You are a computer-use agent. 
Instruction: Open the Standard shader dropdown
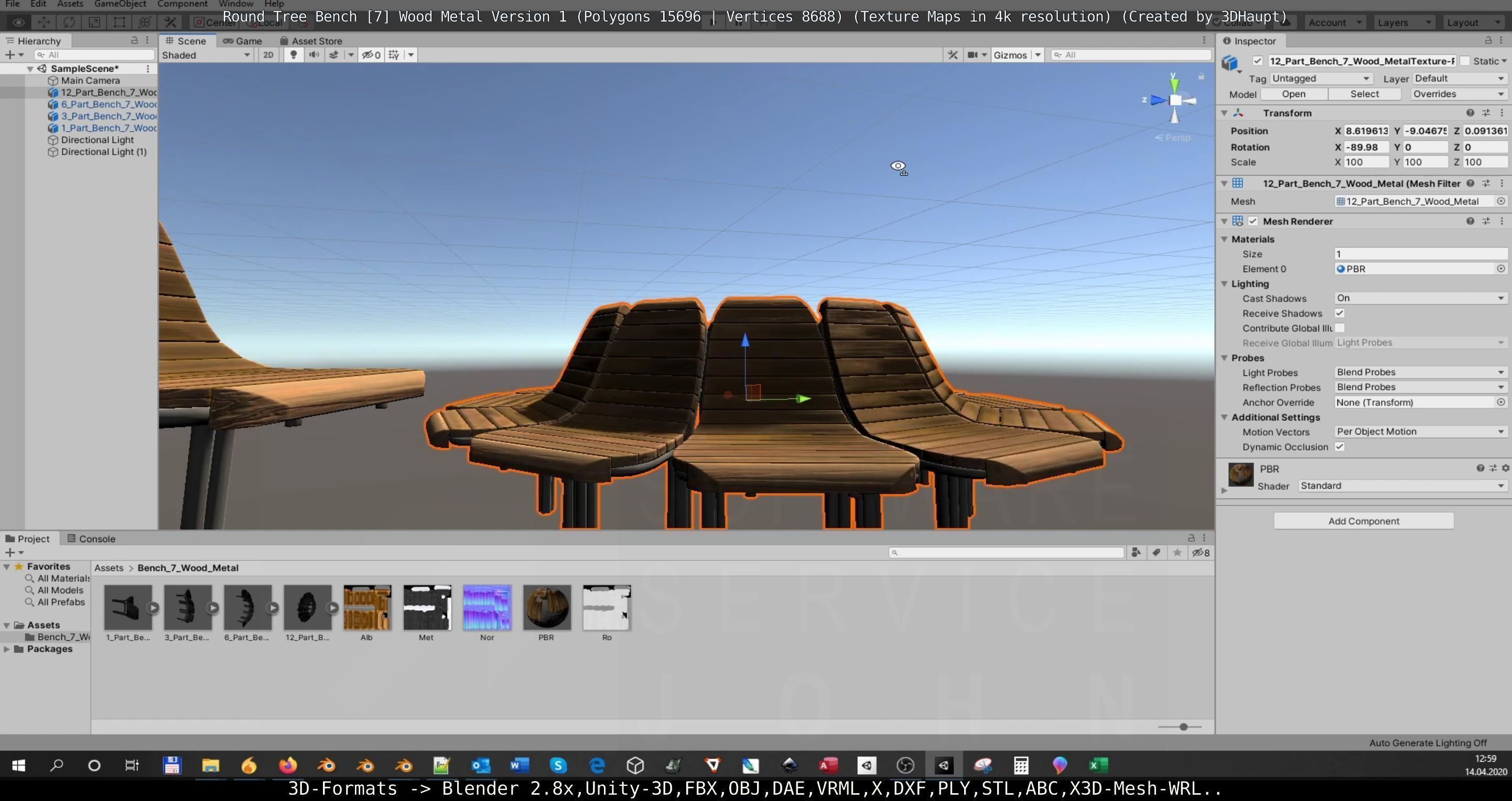coord(1402,486)
